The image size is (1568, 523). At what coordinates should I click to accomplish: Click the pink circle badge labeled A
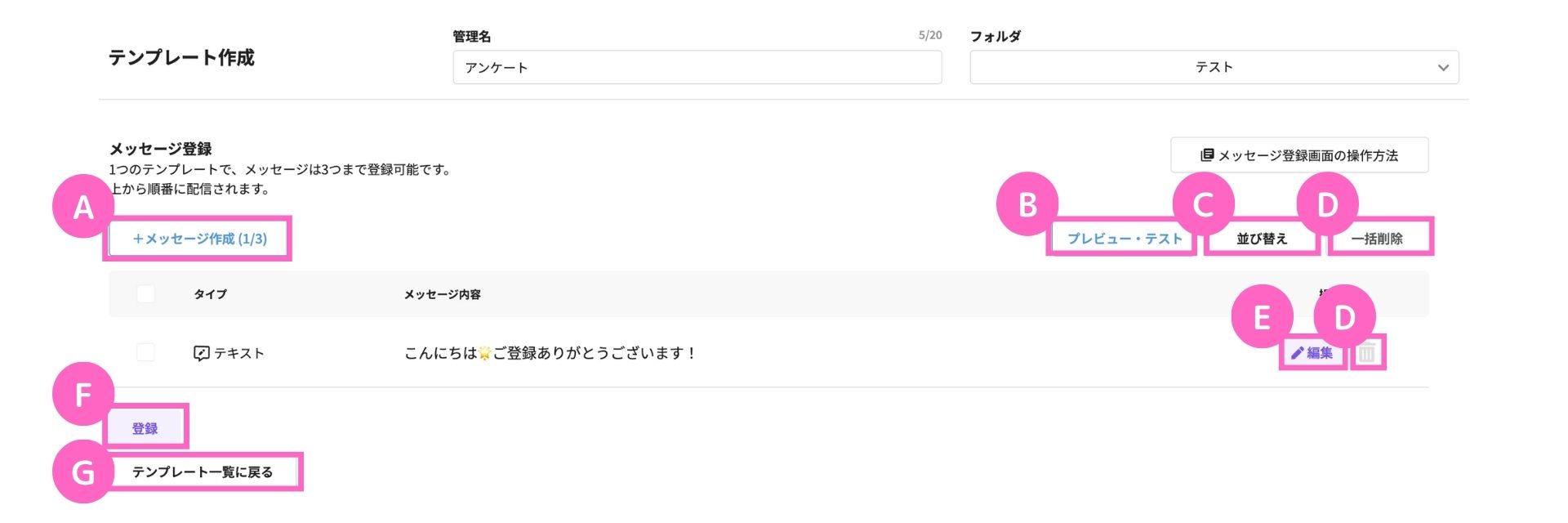tap(83, 207)
